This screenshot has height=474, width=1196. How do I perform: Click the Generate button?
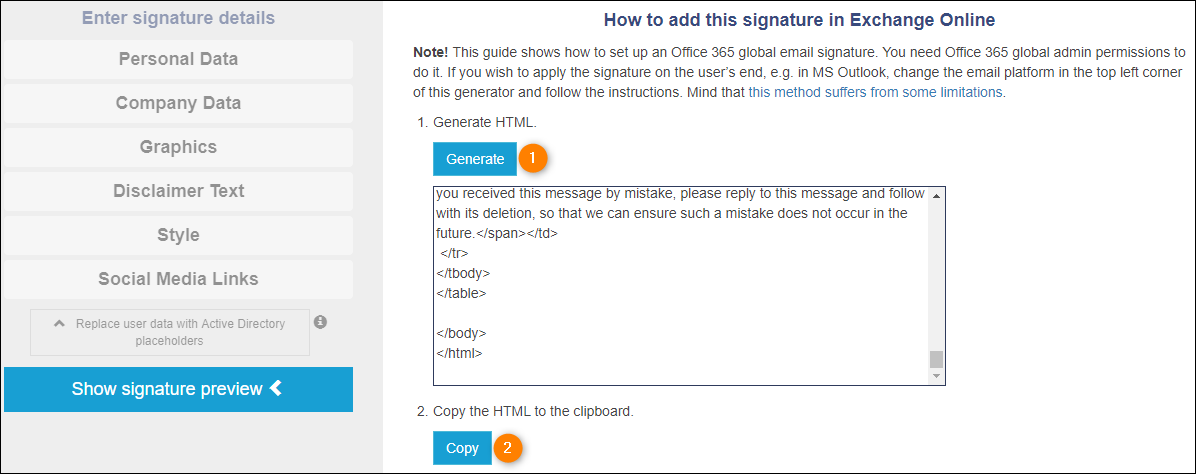point(475,159)
